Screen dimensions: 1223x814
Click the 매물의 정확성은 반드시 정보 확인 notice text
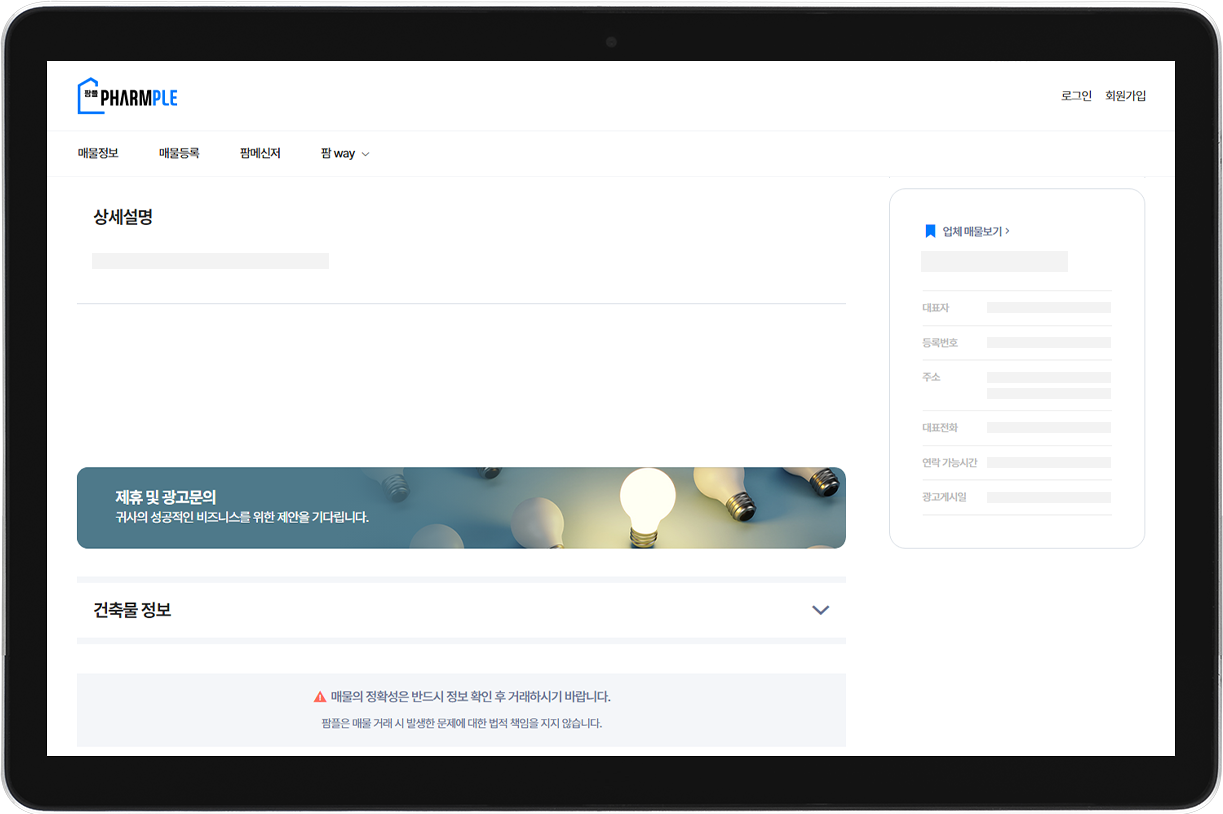[470, 697]
